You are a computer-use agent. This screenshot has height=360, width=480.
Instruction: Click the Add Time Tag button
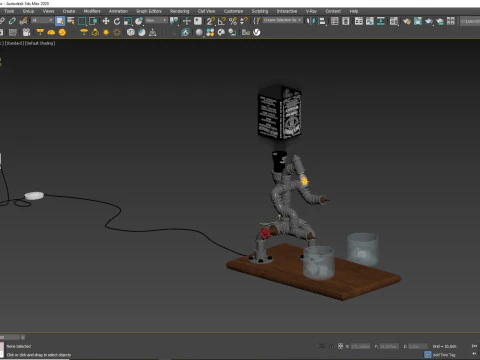click(444, 355)
